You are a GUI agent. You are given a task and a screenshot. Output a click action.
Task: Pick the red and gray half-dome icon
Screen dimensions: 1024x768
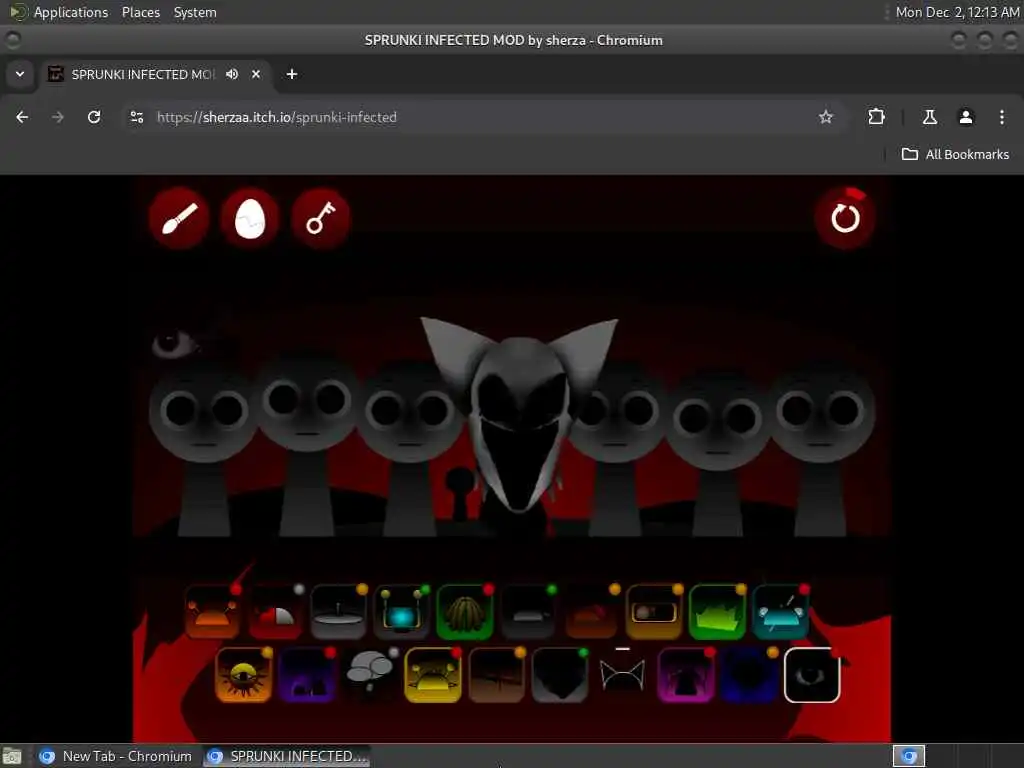[x=275, y=612]
